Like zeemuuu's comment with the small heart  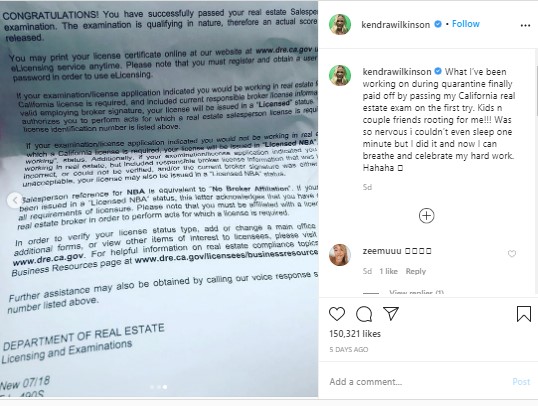(512, 254)
